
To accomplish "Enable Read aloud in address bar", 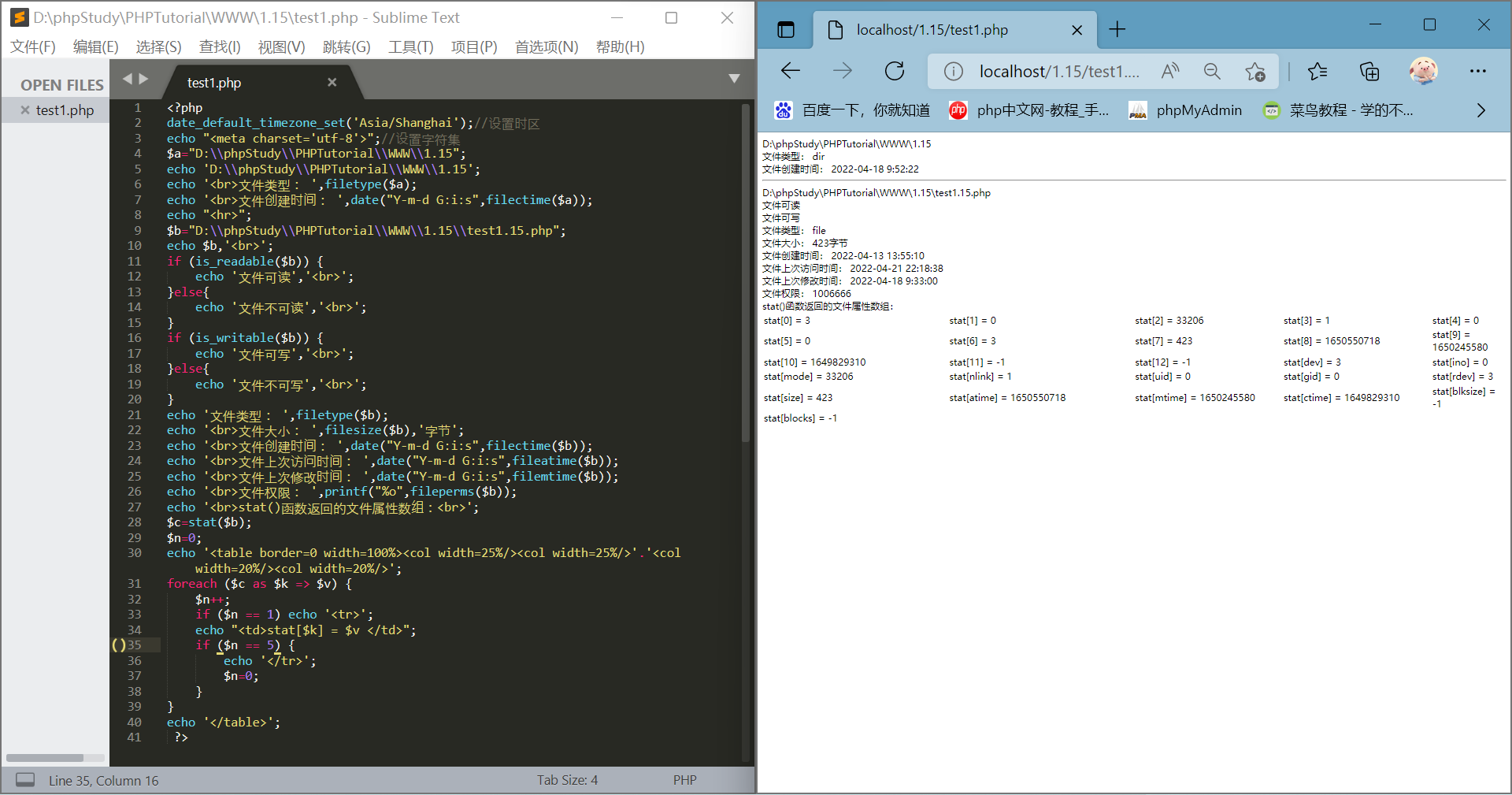I will tap(1170, 71).
